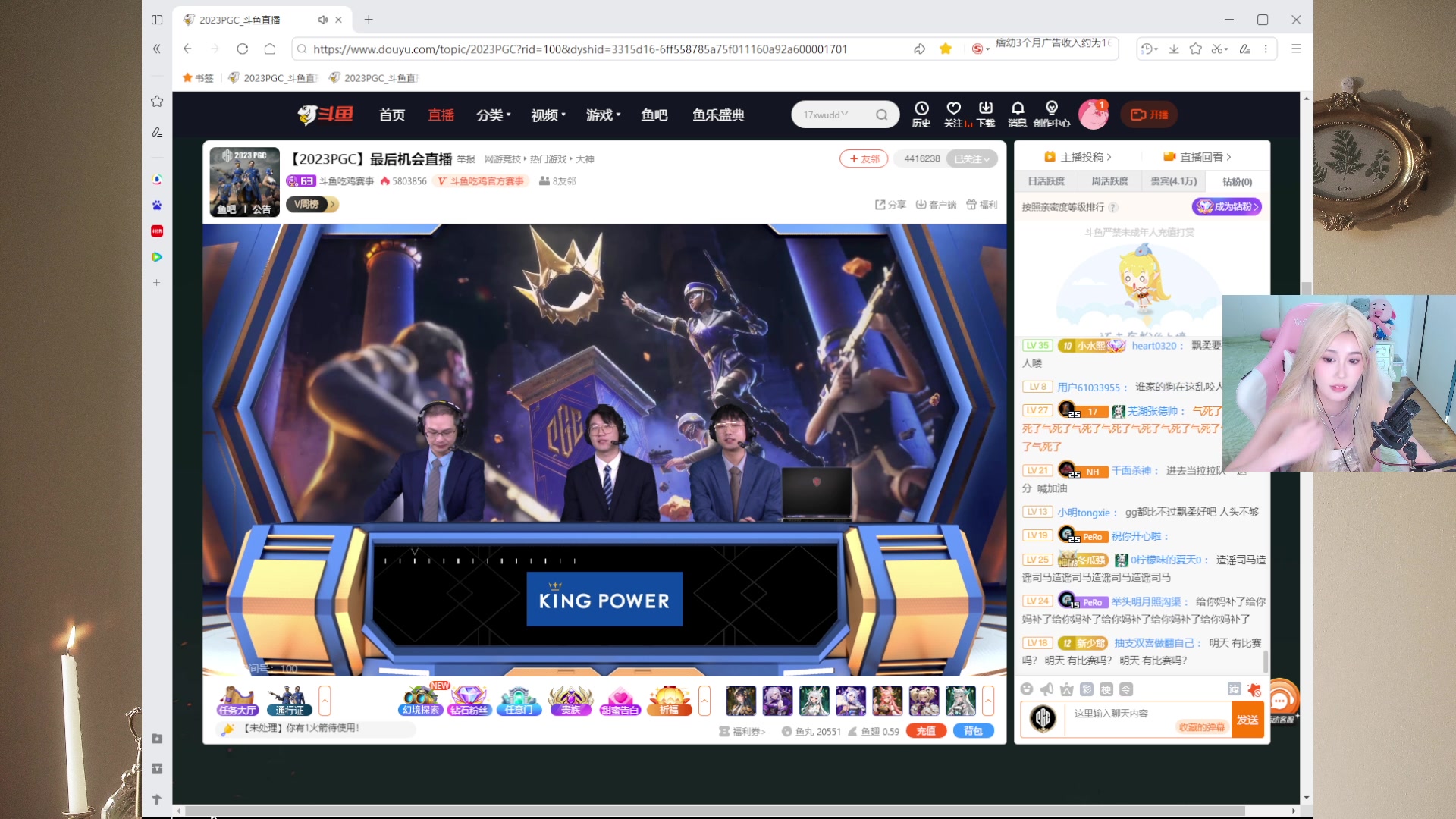Open the 历史 watch history icon
The width and height of the screenshot is (1456, 819).
921,115
